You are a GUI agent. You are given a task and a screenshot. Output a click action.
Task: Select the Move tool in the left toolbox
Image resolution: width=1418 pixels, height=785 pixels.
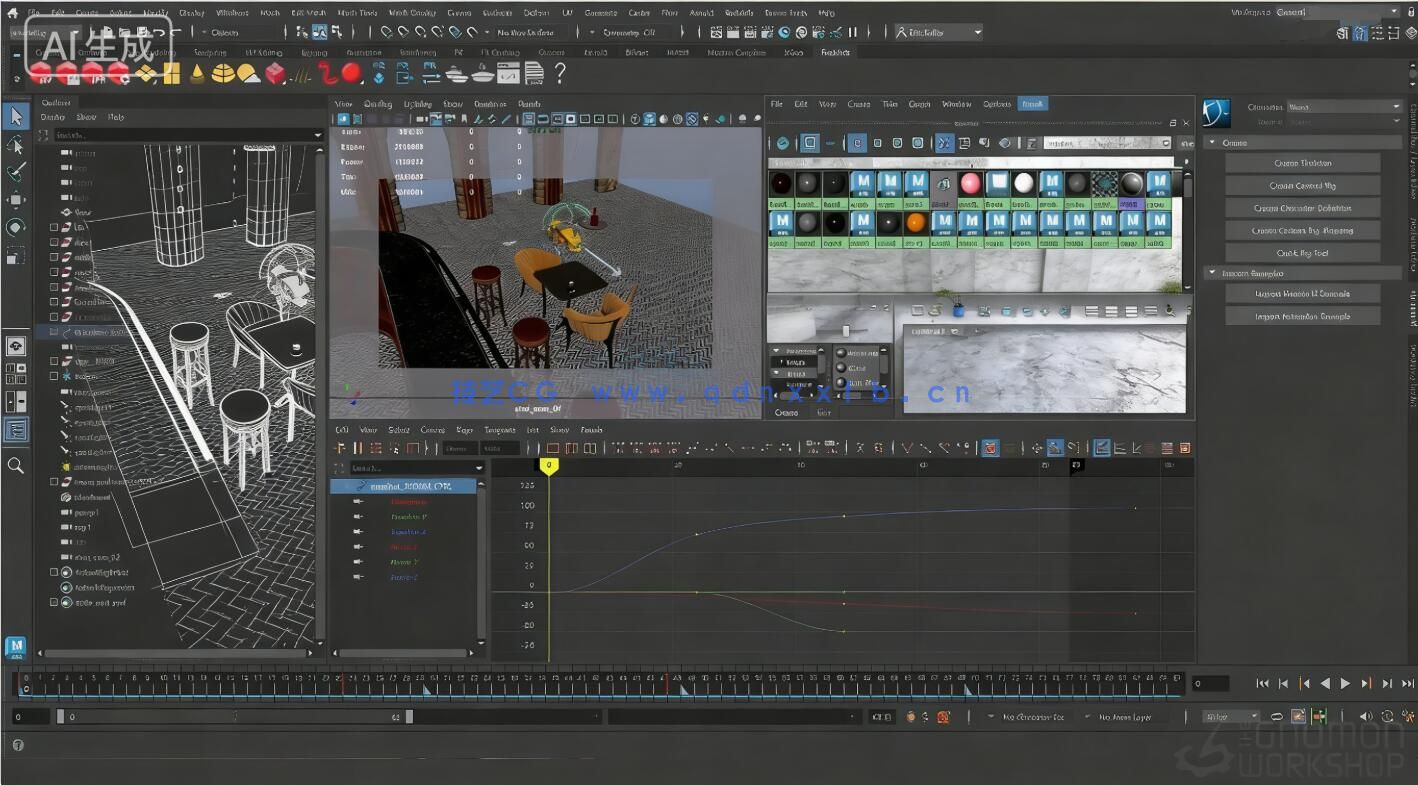click(x=16, y=199)
